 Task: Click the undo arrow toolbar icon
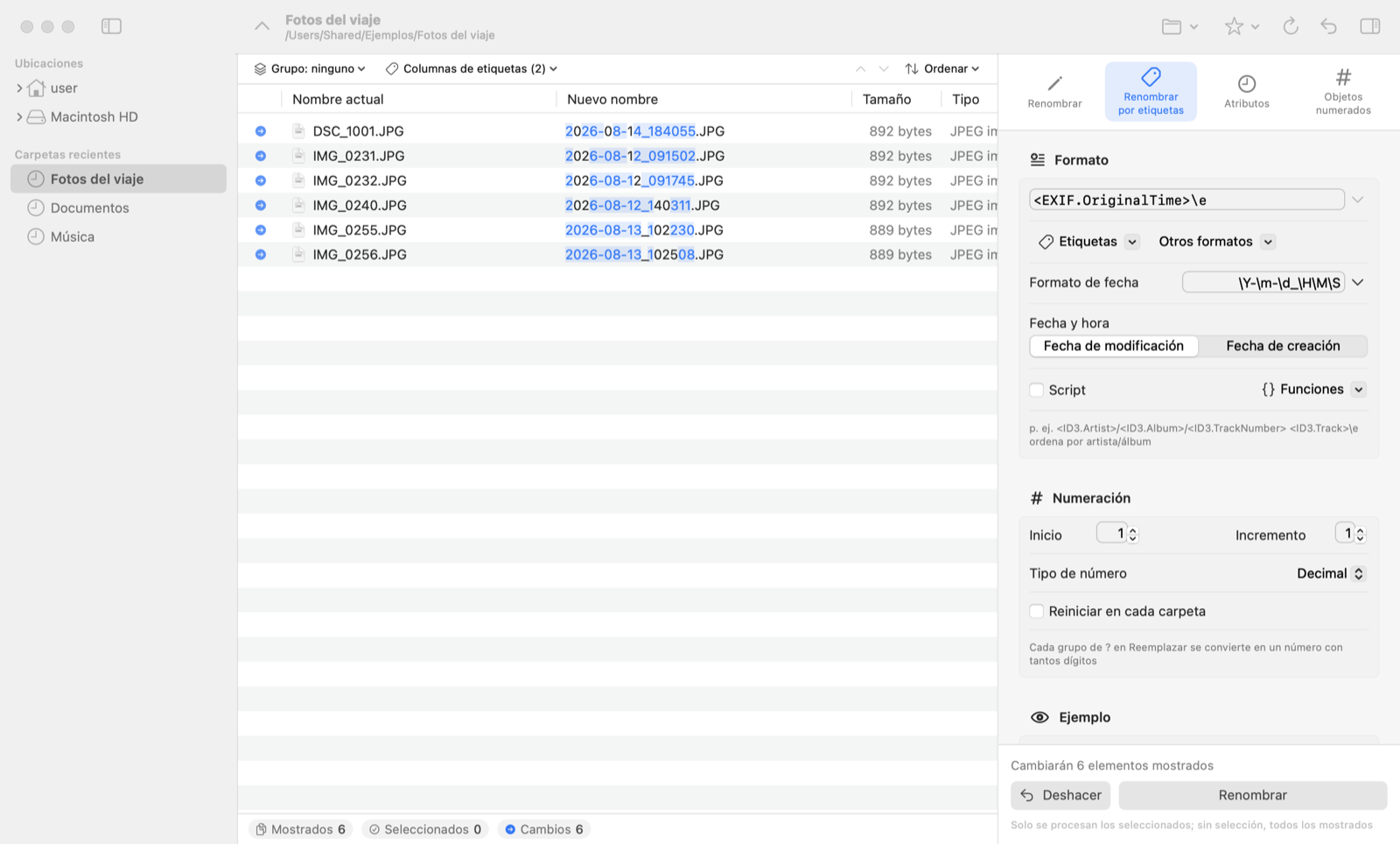[x=1328, y=26]
